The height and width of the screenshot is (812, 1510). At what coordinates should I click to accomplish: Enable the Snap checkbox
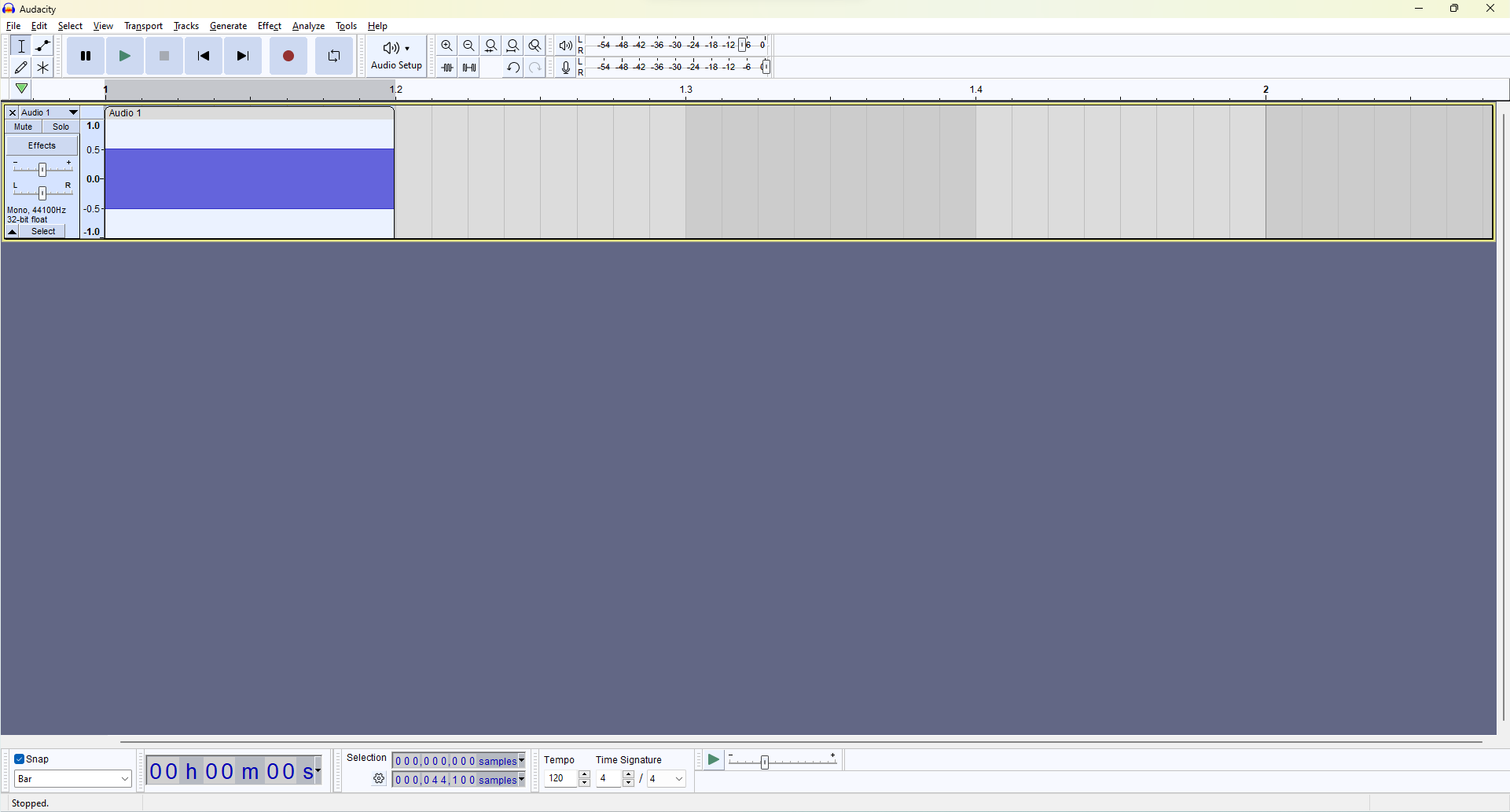[x=20, y=759]
